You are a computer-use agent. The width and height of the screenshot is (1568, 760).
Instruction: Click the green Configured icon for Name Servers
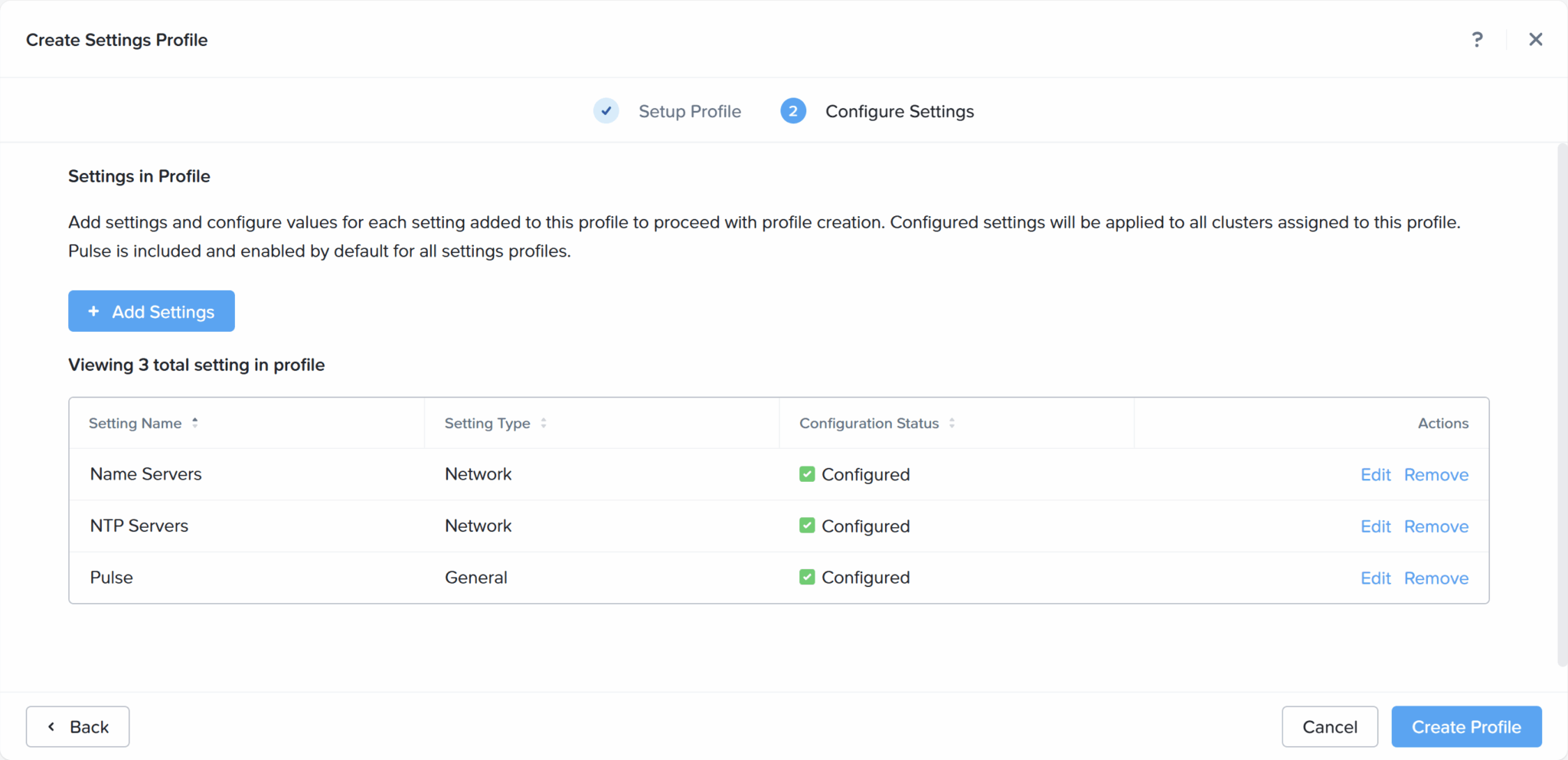pos(807,473)
